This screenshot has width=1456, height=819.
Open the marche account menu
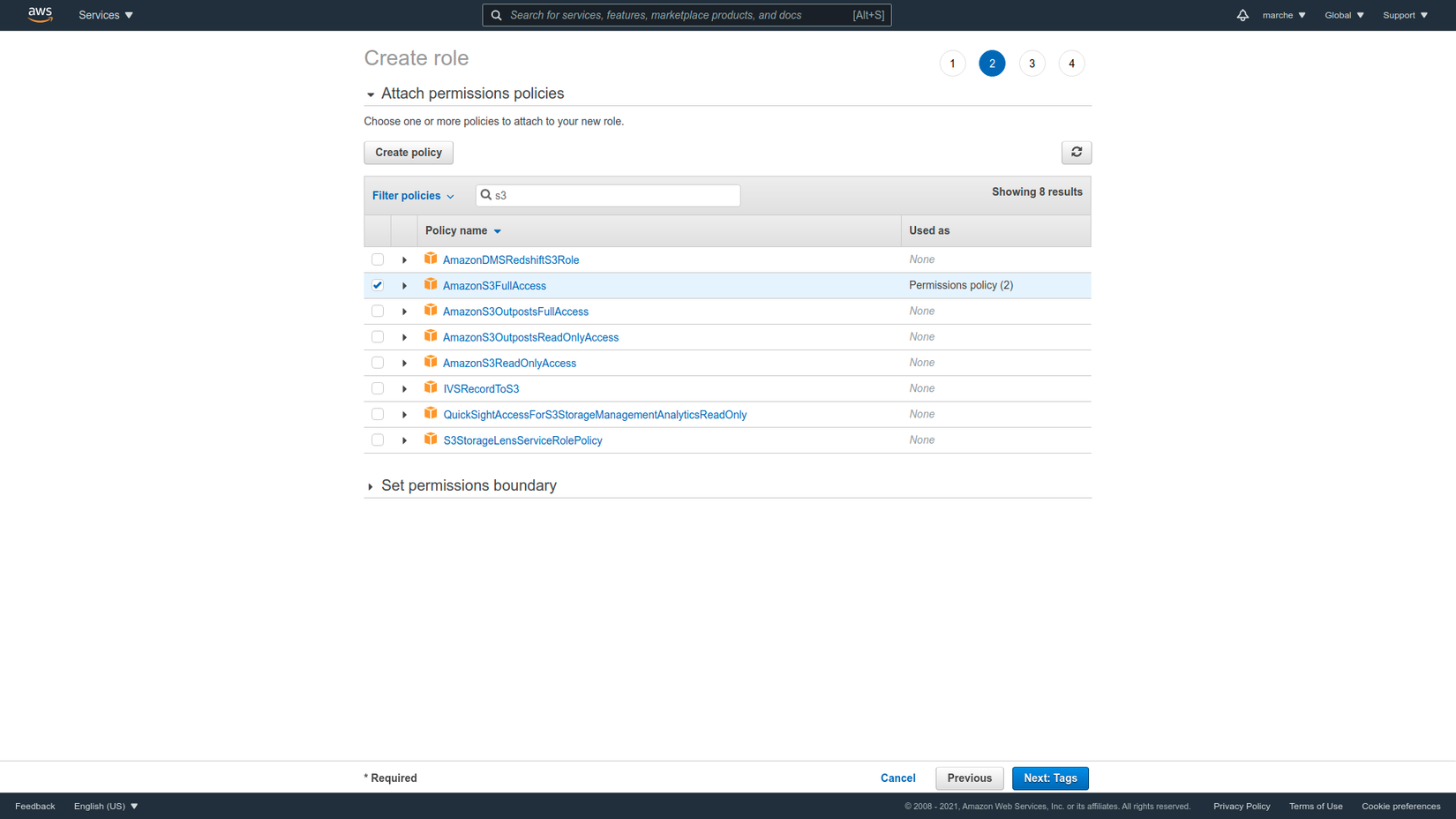click(1284, 15)
